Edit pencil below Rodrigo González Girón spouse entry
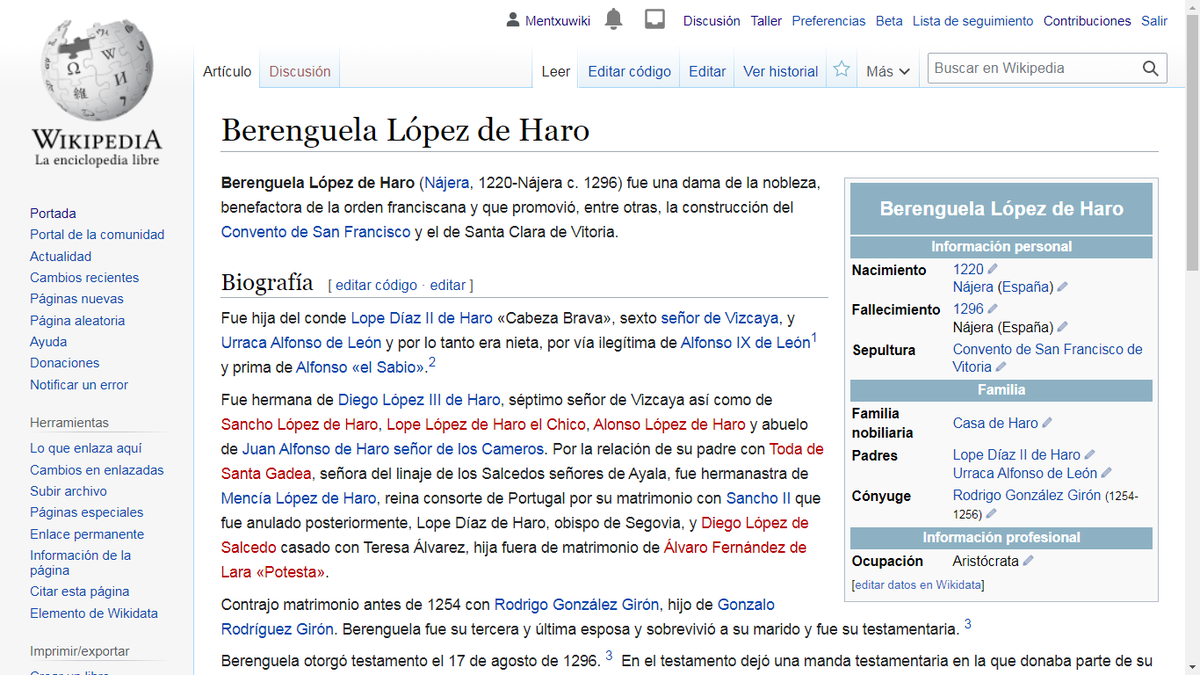Image resolution: width=1200 pixels, height=675 pixels. click(x=991, y=514)
